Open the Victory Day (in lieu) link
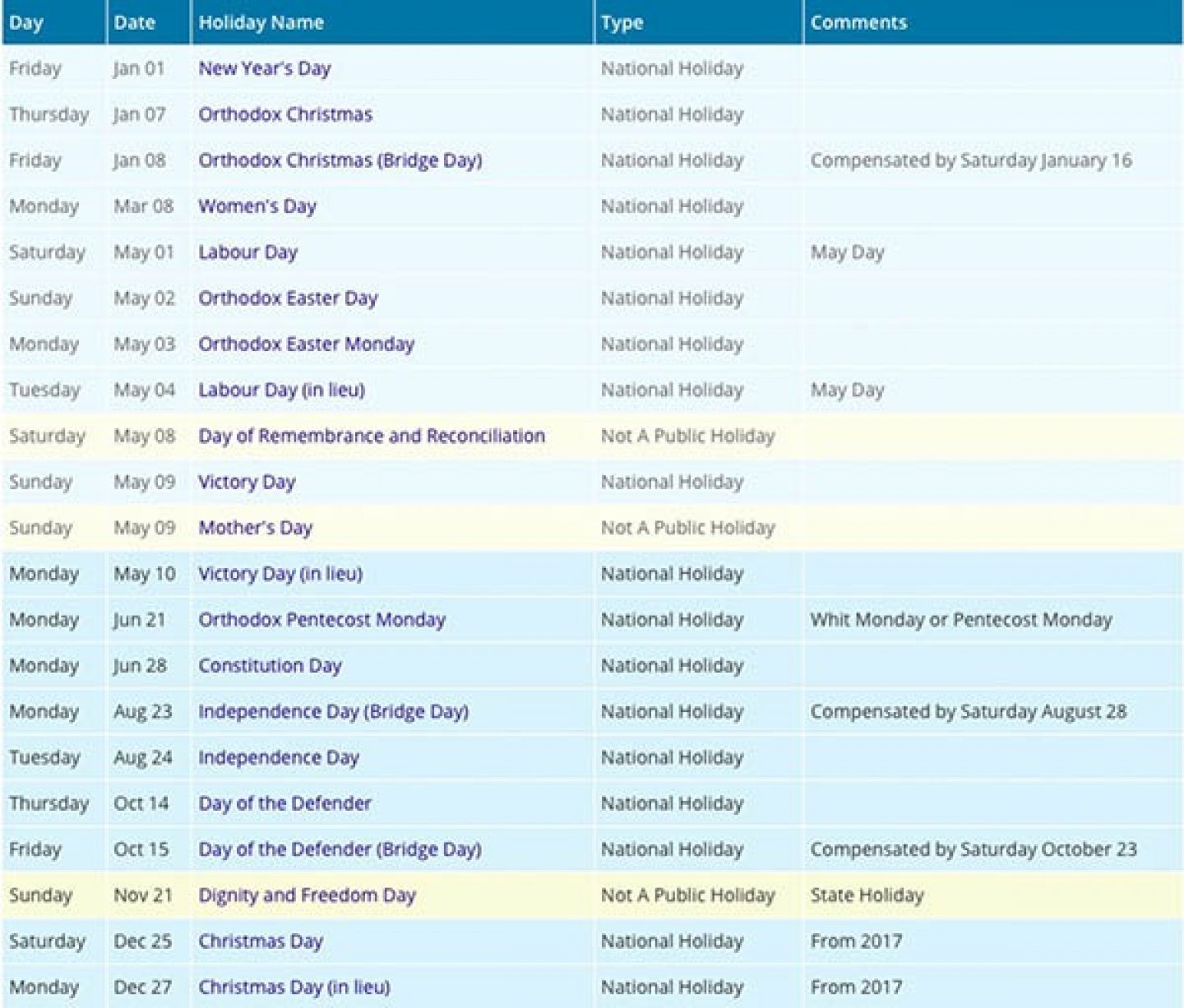The image size is (1184, 1008). (x=280, y=574)
